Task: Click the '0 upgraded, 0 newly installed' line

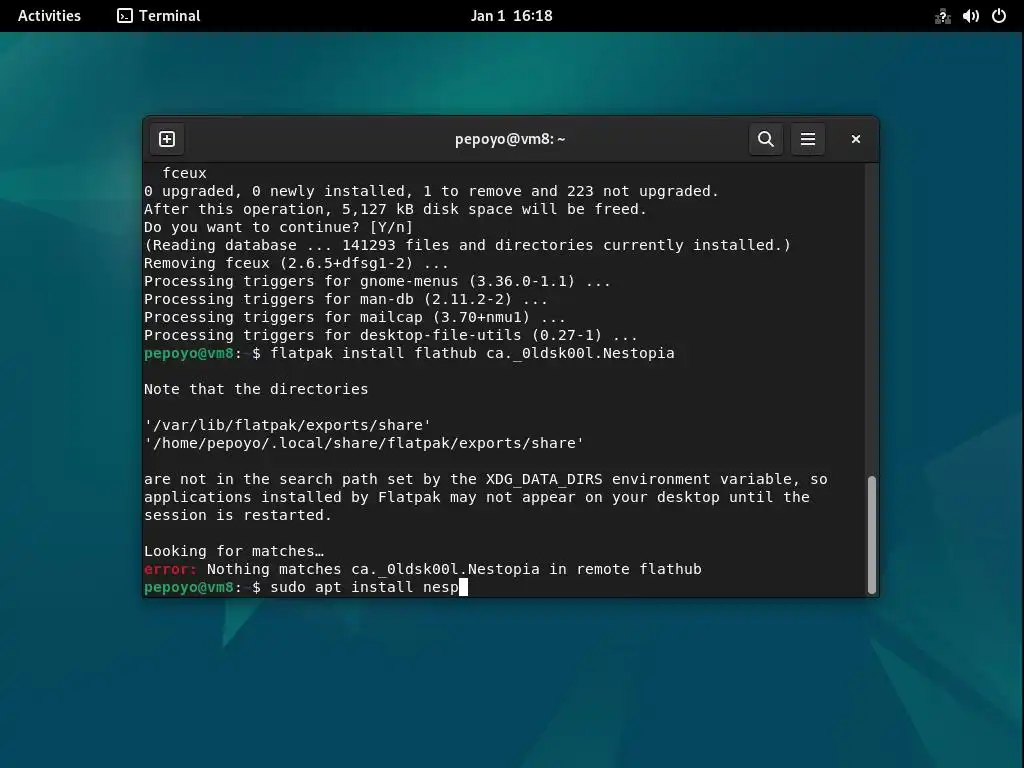Action: 431,191
